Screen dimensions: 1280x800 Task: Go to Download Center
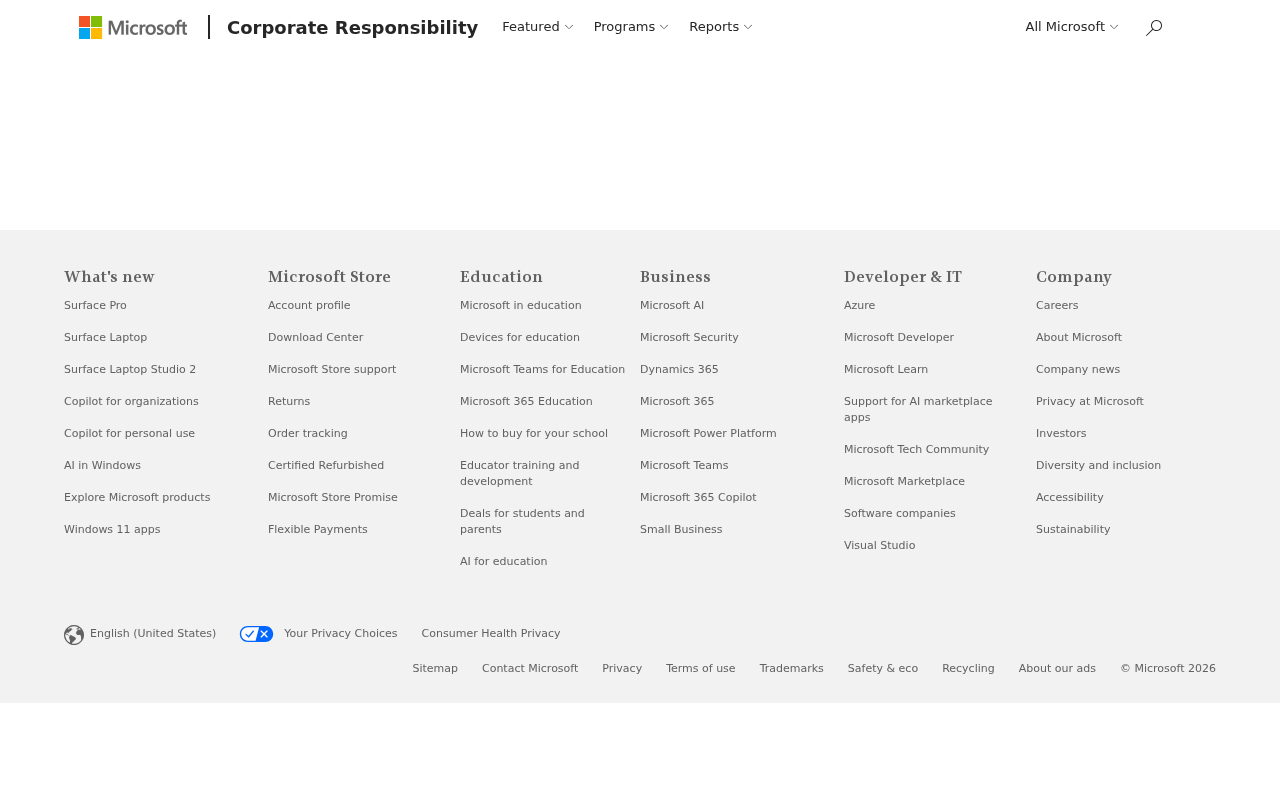(315, 338)
